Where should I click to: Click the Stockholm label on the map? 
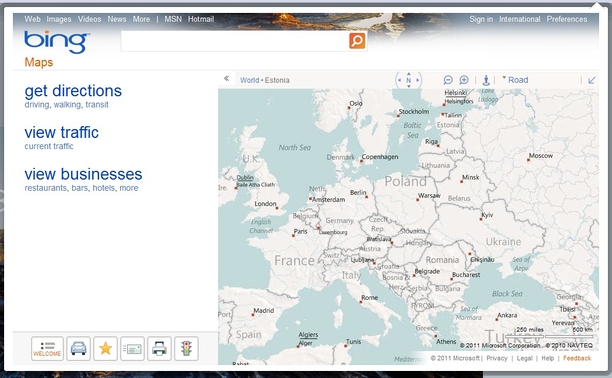click(x=414, y=111)
